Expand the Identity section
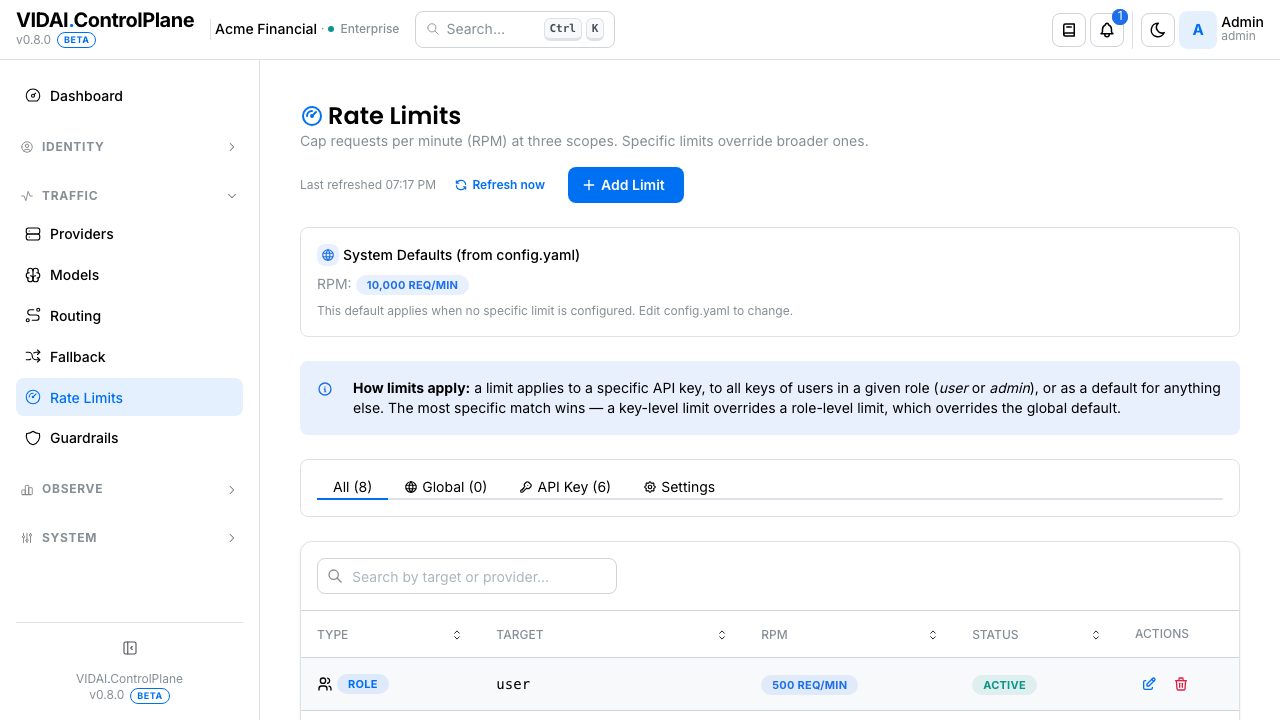Viewport: 1280px width, 720px height. [x=129, y=147]
